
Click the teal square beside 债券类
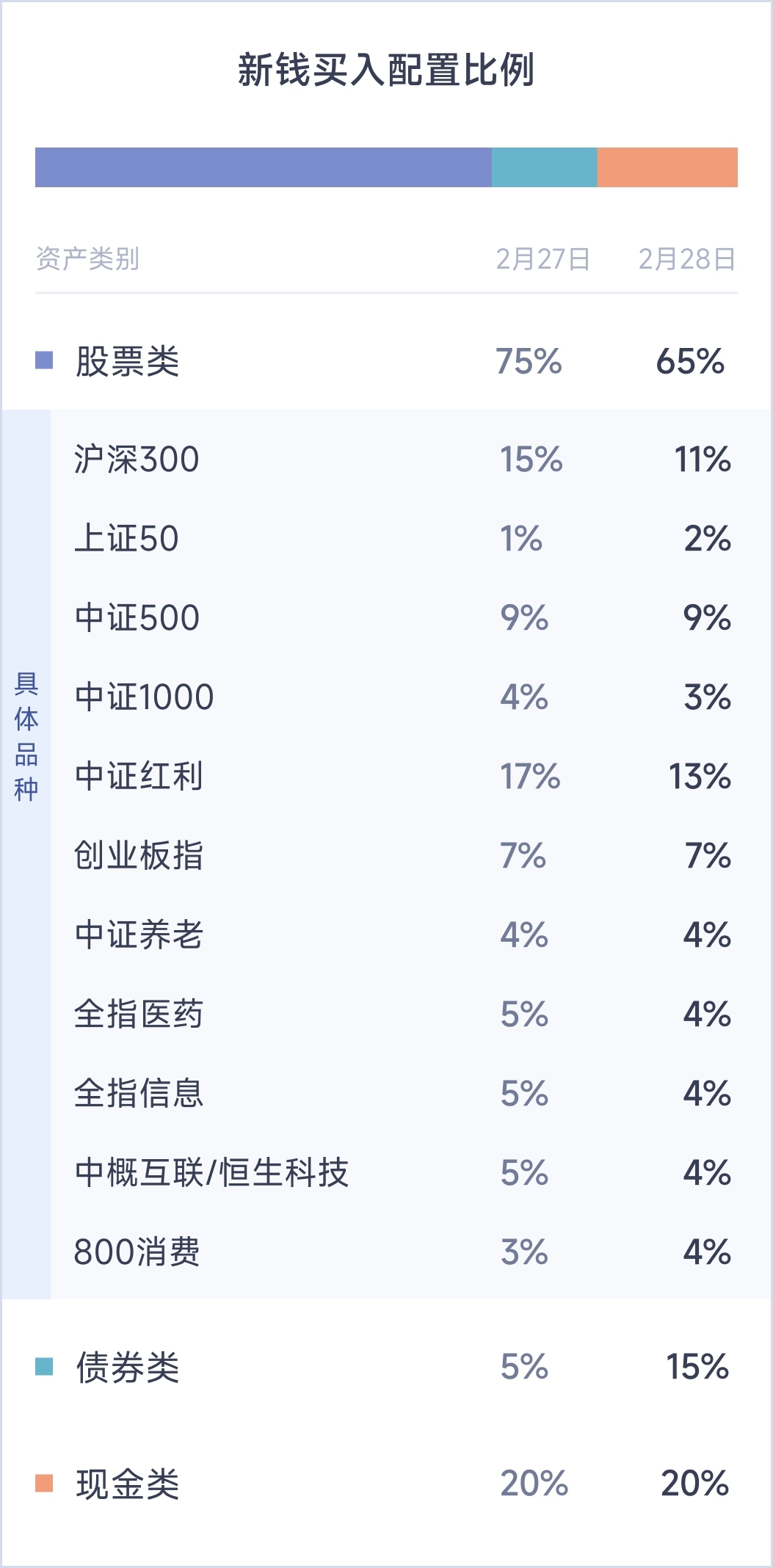pyautogui.click(x=44, y=1367)
